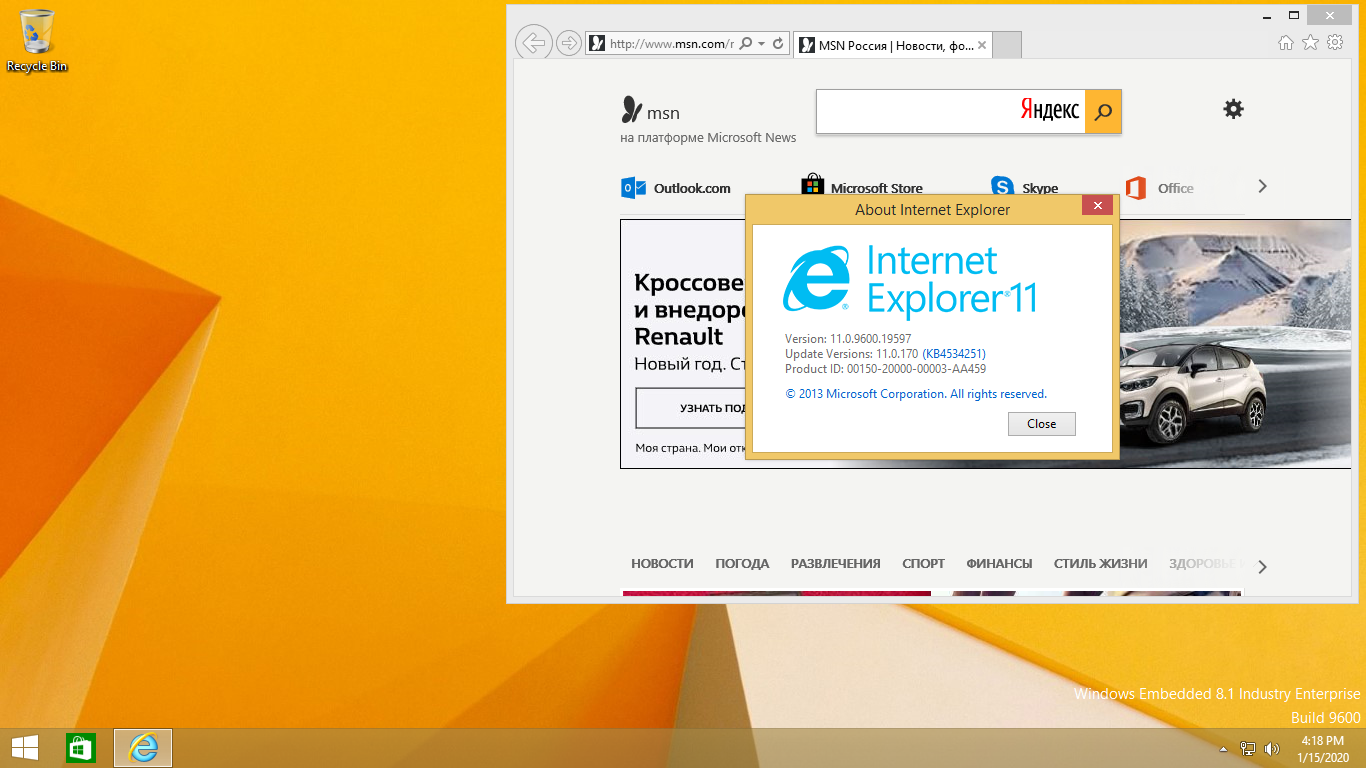Click the Close button in About dialog
This screenshot has height=768, width=1366.
(x=1041, y=424)
